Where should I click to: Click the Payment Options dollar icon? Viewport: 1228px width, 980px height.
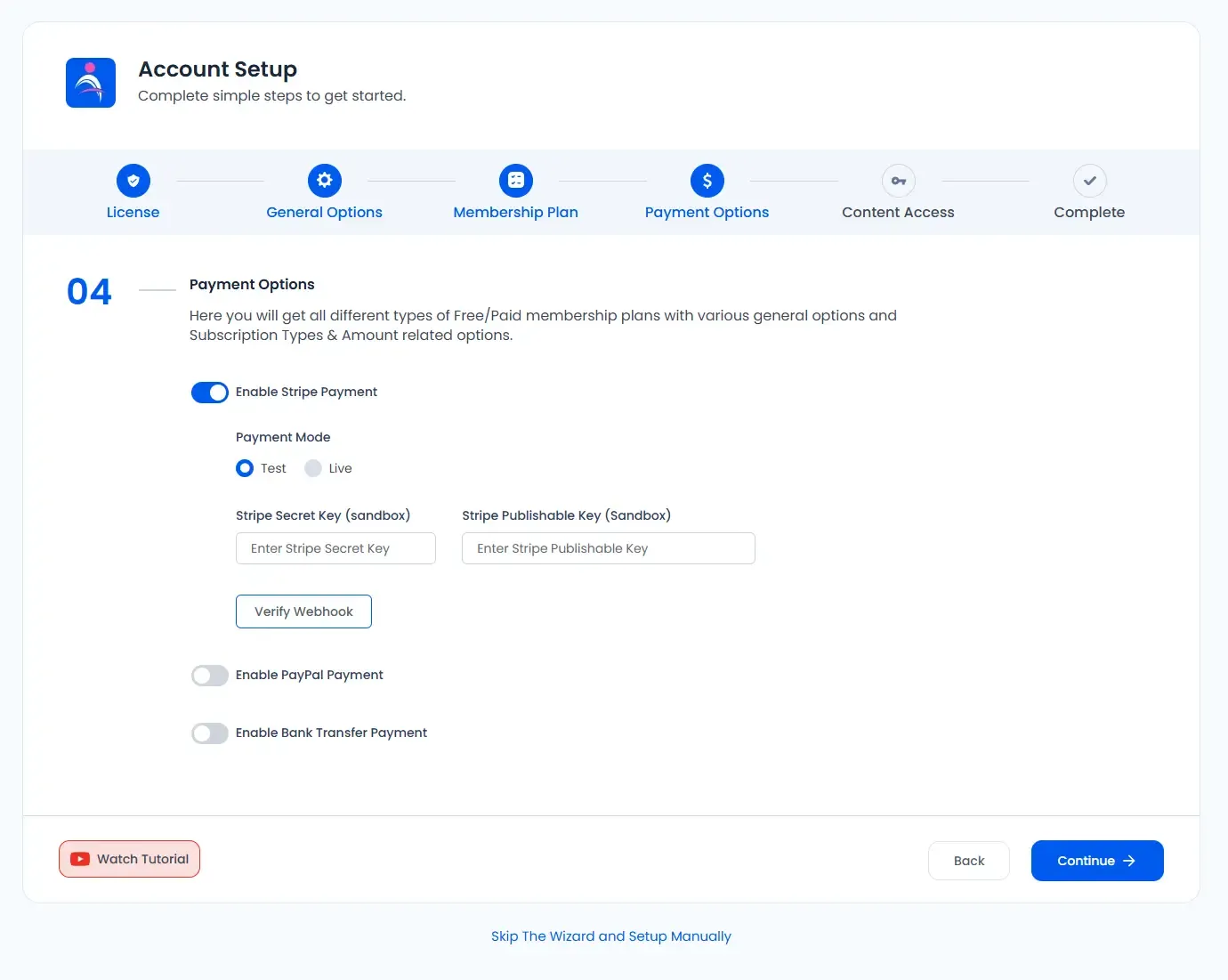707,180
